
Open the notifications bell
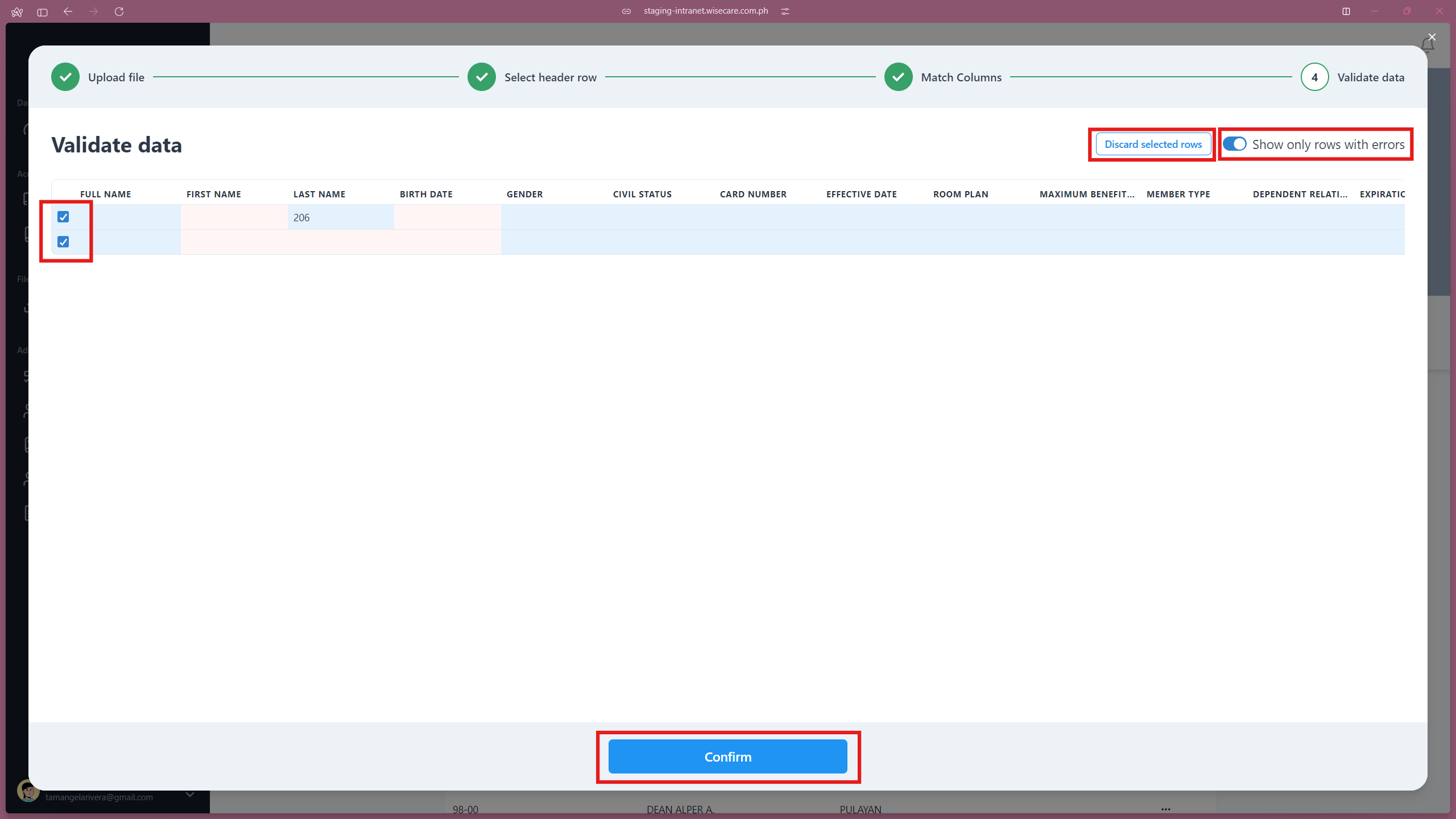coord(1428,45)
